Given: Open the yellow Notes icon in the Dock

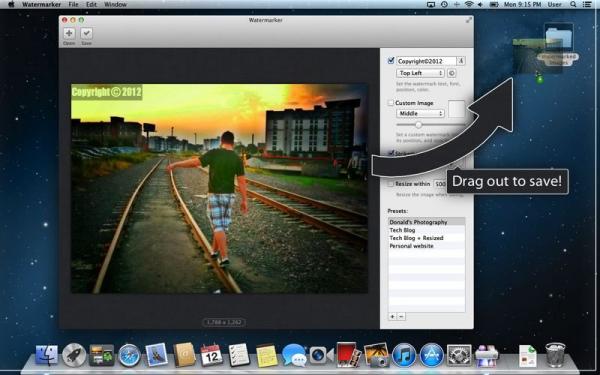Looking at the screenshot, I should tap(267, 355).
